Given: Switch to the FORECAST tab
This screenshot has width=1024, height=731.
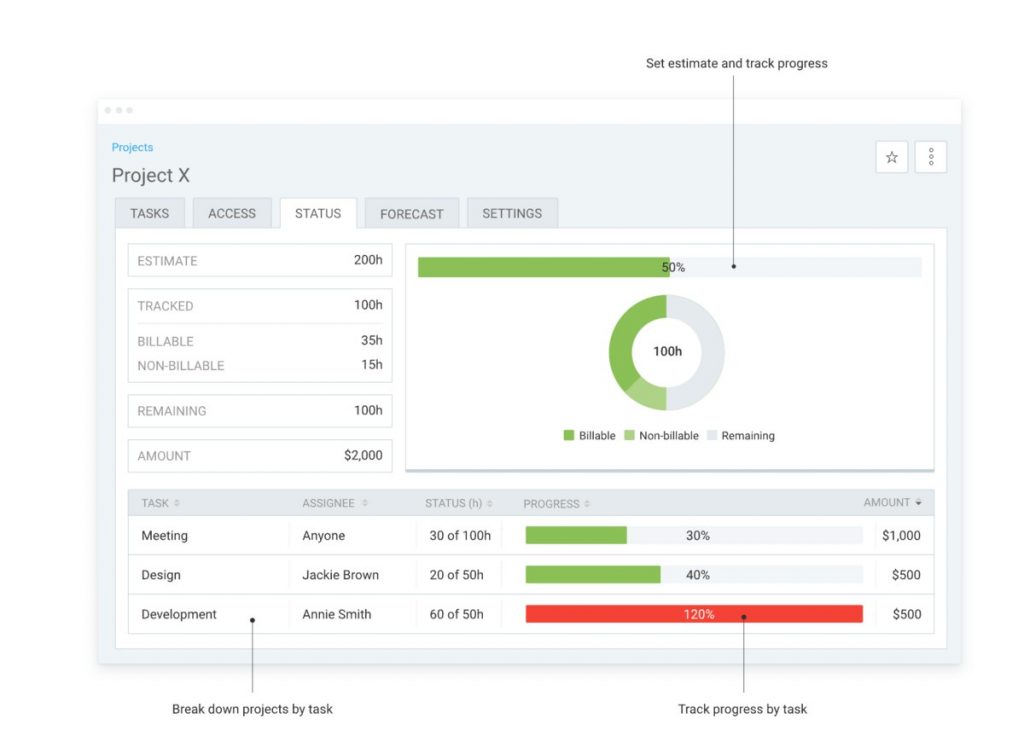Looking at the screenshot, I should (x=411, y=213).
